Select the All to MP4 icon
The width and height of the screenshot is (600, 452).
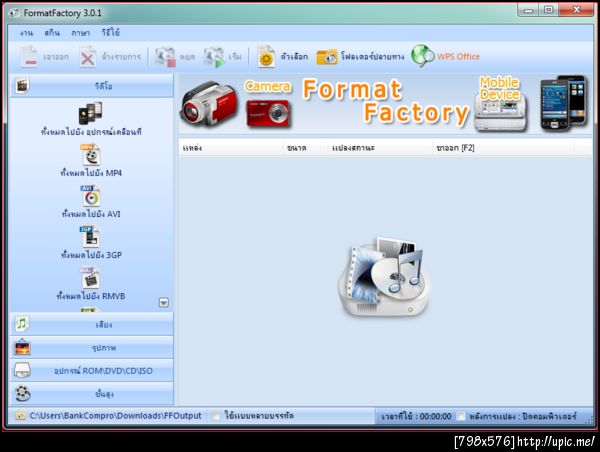(91, 155)
